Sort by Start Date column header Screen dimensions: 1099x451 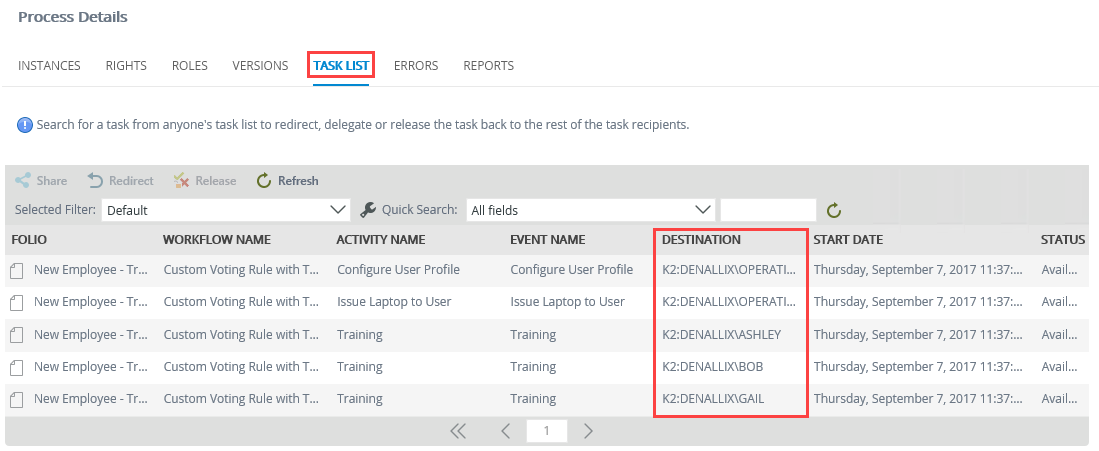(848, 240)
